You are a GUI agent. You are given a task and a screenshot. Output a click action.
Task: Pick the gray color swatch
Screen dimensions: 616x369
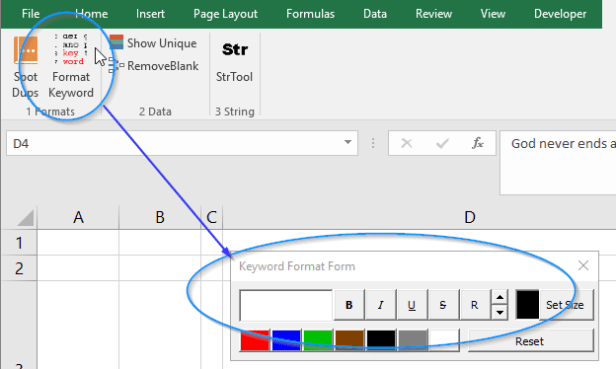point(413,340)
